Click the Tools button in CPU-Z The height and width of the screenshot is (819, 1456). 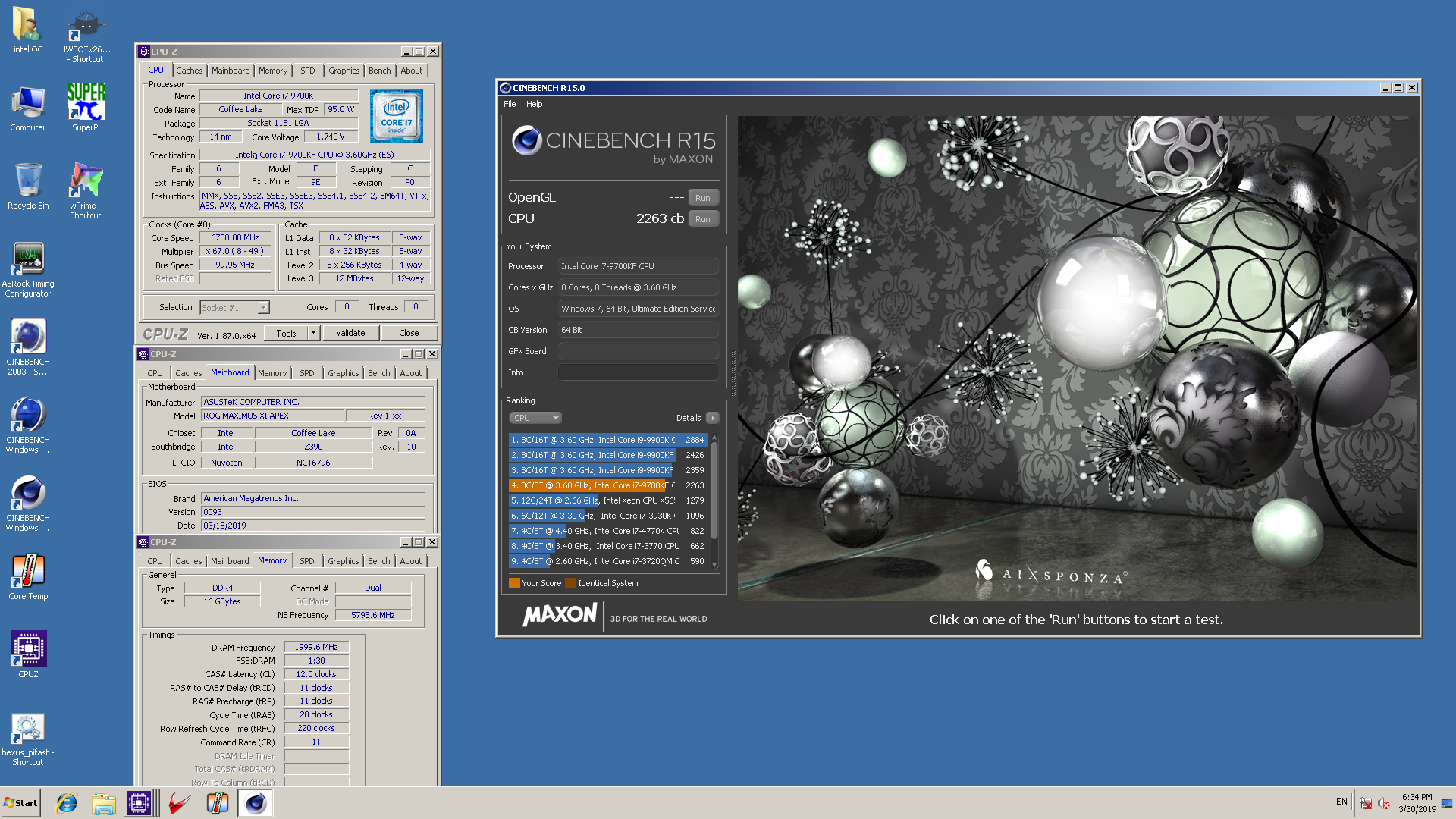coord(287,333)
